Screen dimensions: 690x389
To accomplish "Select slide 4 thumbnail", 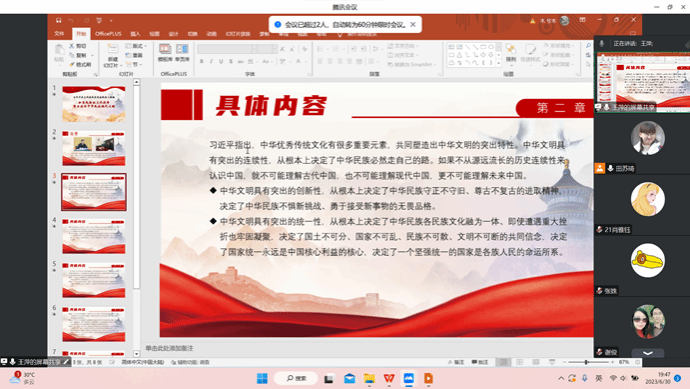I will pos(94,236).
